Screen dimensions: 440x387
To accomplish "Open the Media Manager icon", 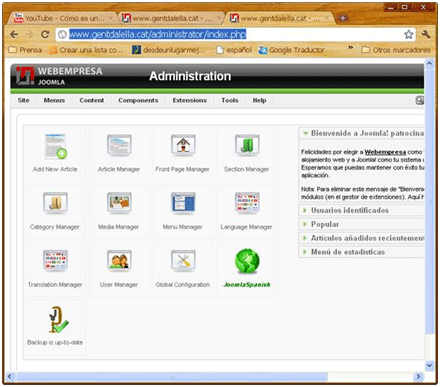I will pos(119,203).
